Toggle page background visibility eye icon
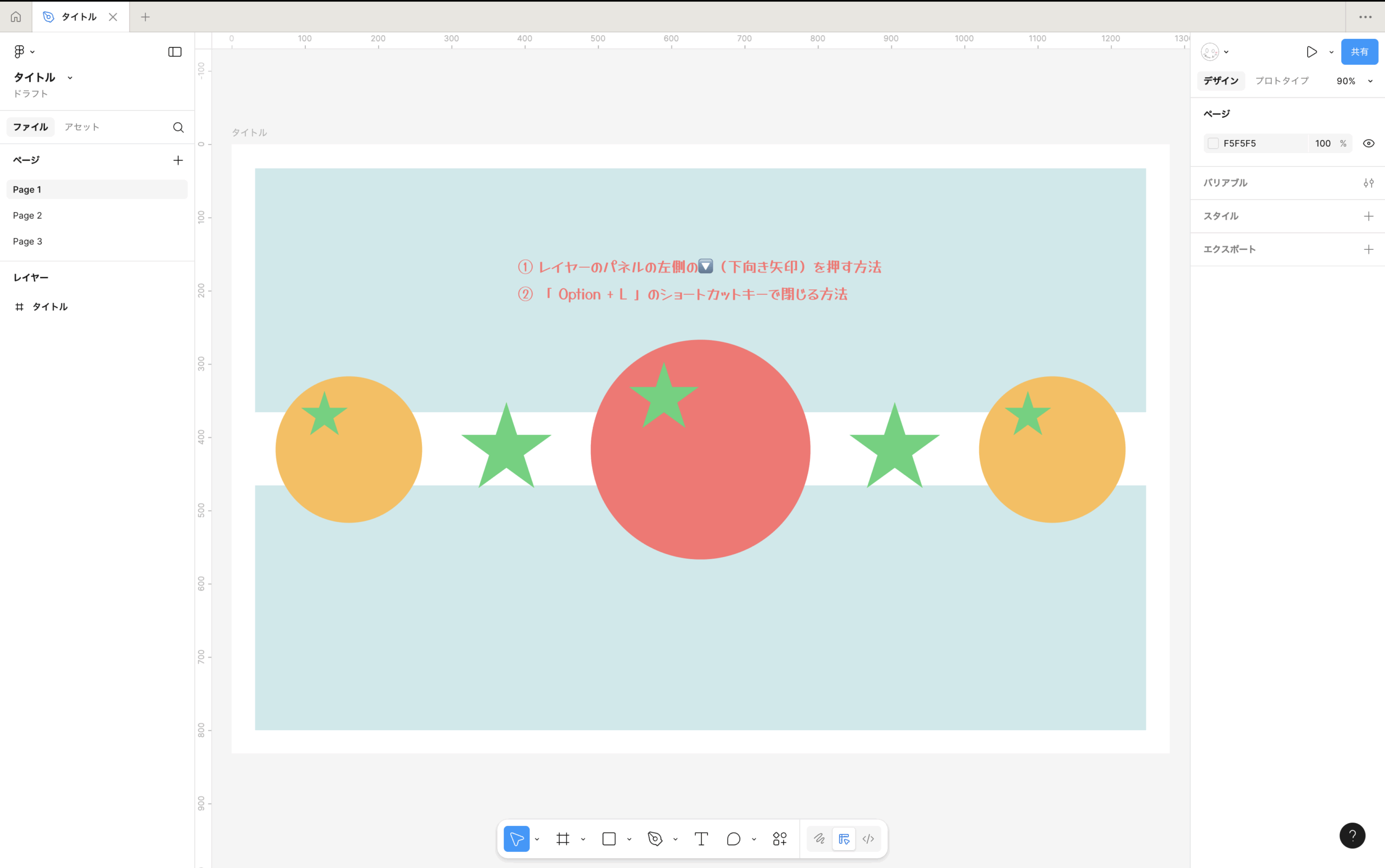Image resolution: width=1385 pixels, height=868 pixels. pos(1368,143)
